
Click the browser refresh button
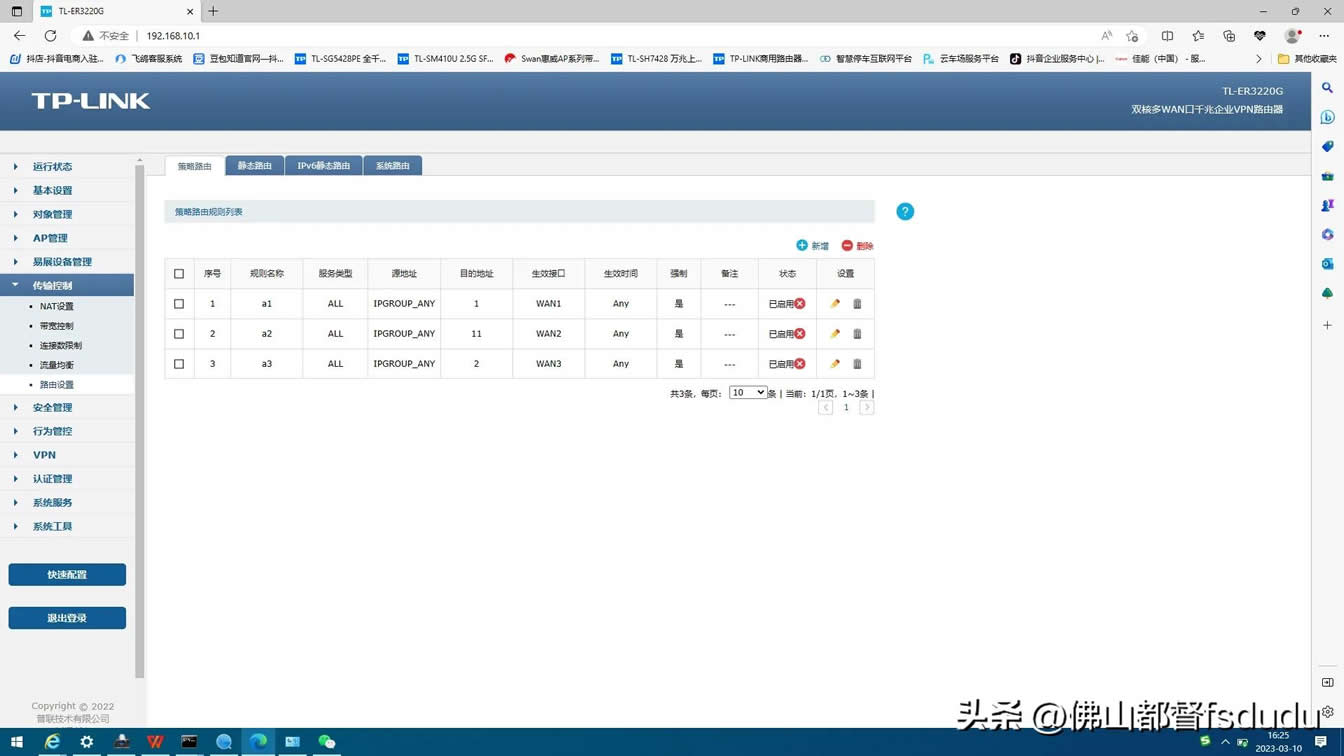pos(50,36)
